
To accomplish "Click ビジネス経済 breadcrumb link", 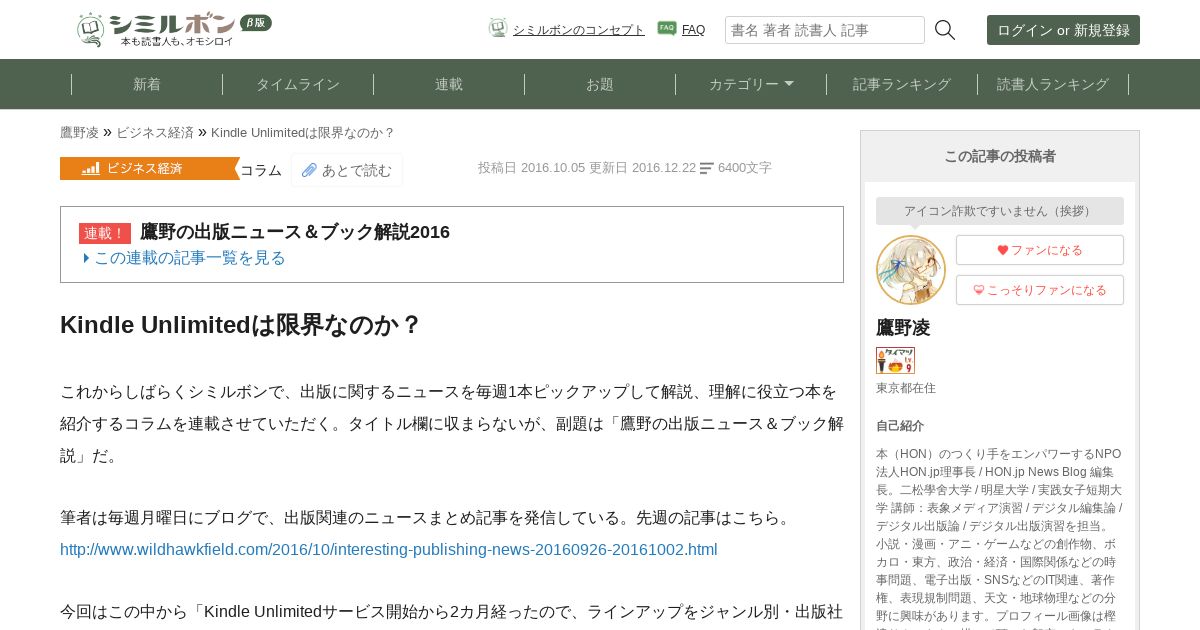I will click(155, 132).
